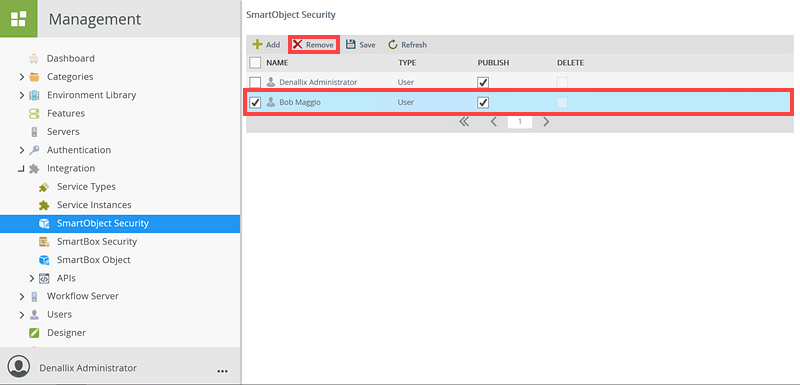Click the Add plus icon
800x385 pixels.
pyautogui.click(x=258, y=45)
